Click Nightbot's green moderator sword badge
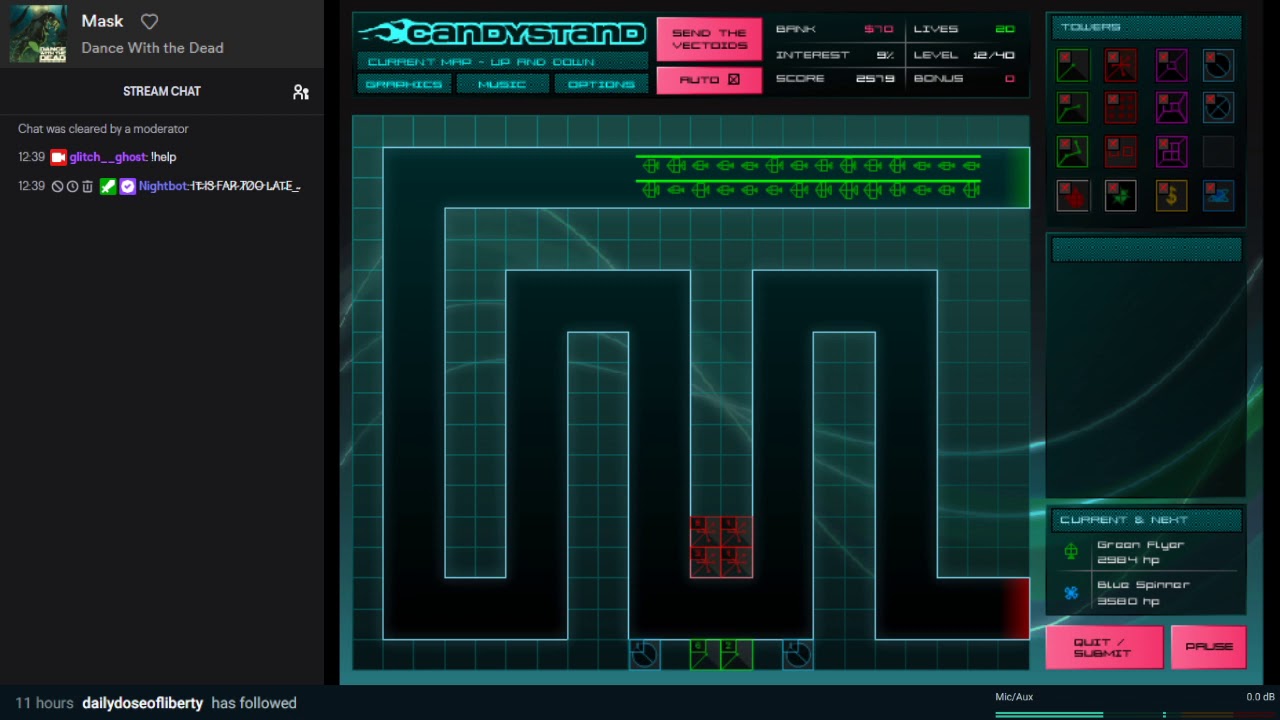Screen dimensions: 1280x720 tap(108, 186)
